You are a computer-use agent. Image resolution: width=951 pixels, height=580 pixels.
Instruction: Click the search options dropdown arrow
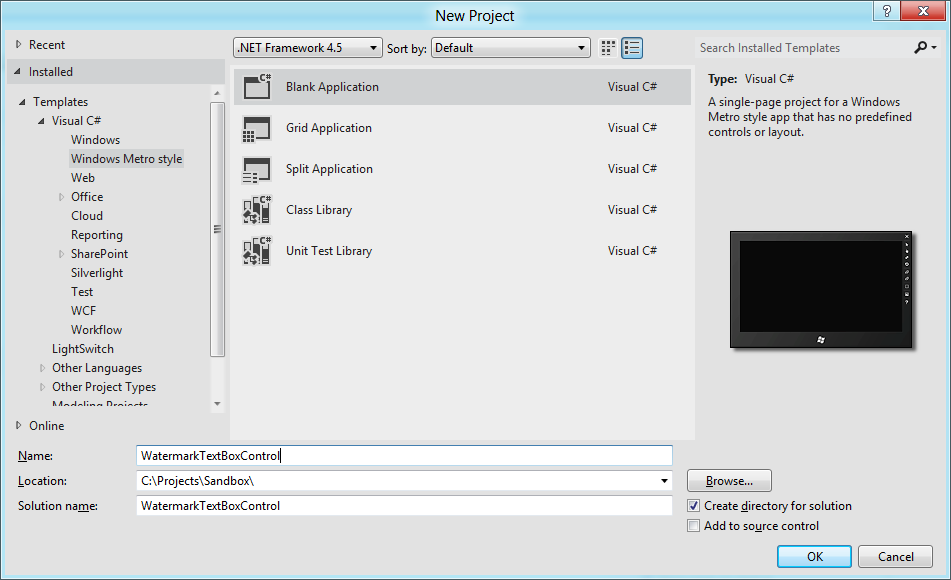click(x=934, y=47)
